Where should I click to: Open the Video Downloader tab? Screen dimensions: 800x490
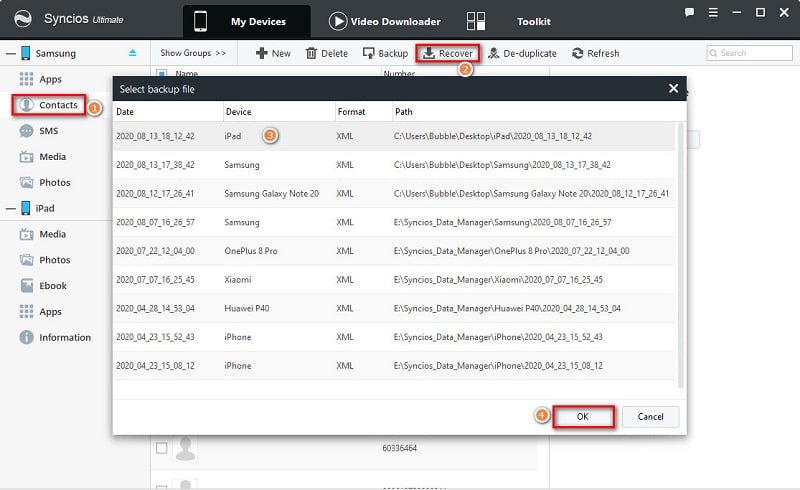coord(385,21)
